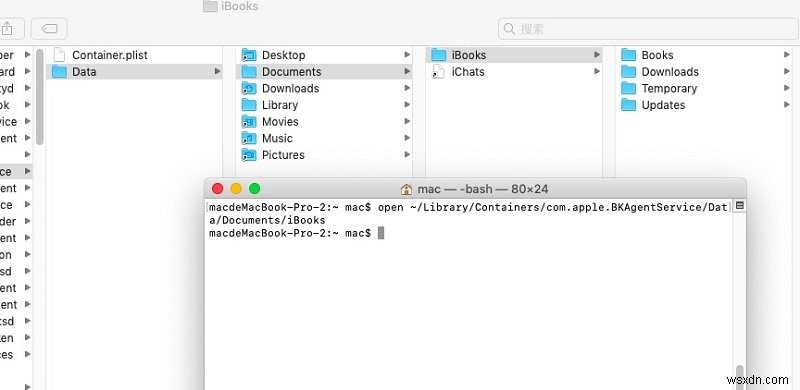Viewport: 800px width, 390px height.
Task: Select the Documents folder icon
Action: pos(248,72)
